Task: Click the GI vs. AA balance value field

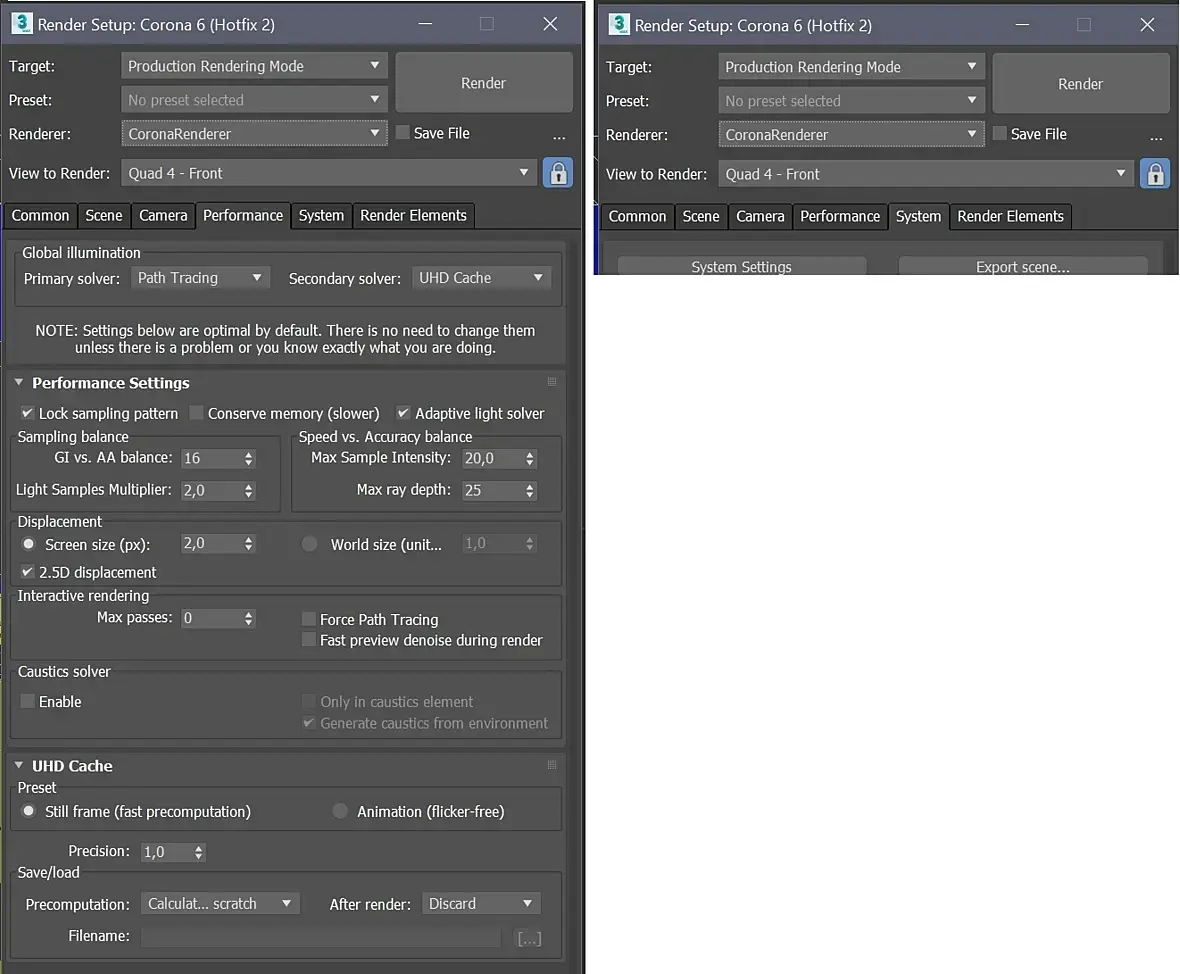Action: (x=210, y=458)
